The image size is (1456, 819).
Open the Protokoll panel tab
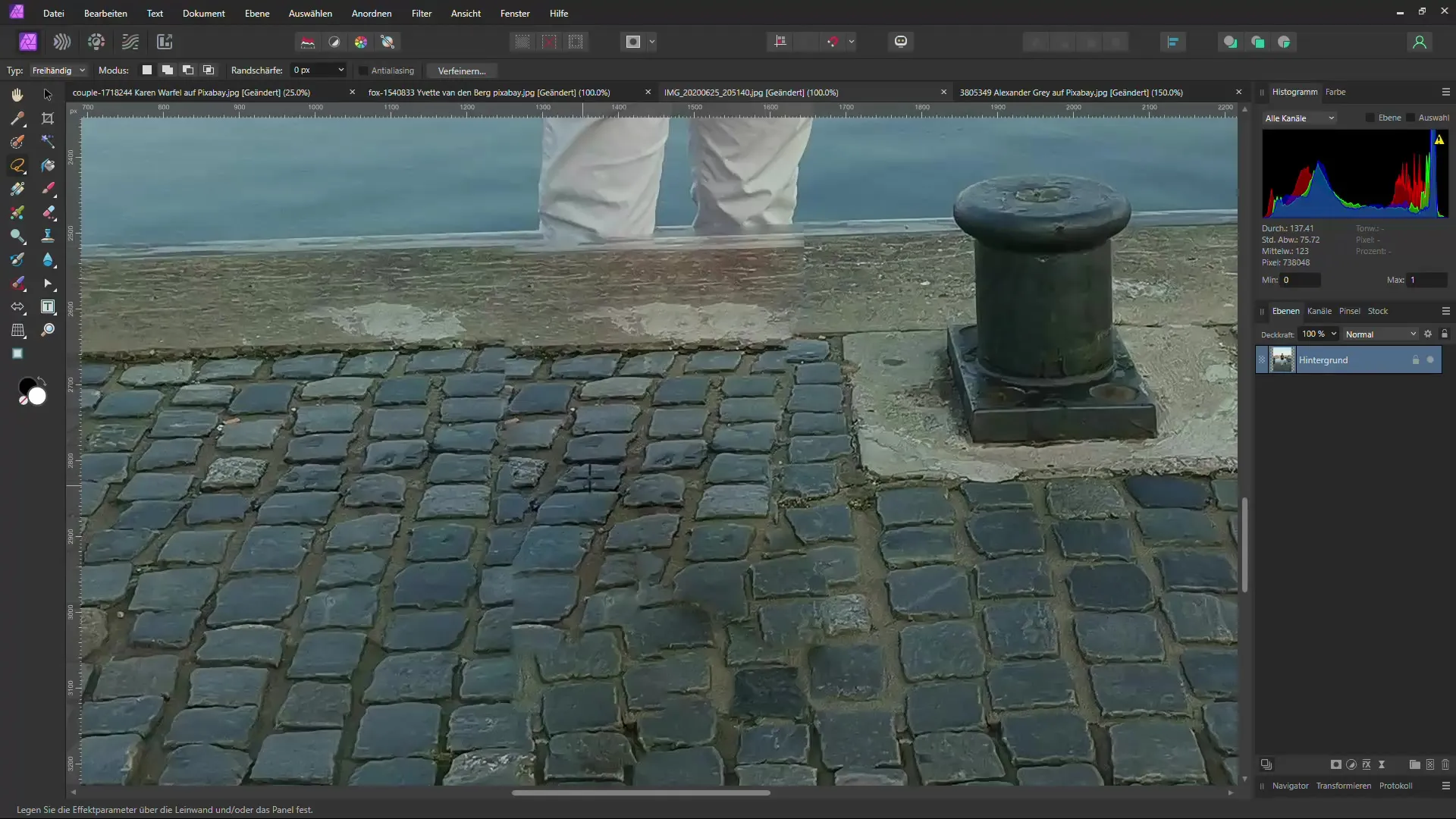[x=1395, y=786]
